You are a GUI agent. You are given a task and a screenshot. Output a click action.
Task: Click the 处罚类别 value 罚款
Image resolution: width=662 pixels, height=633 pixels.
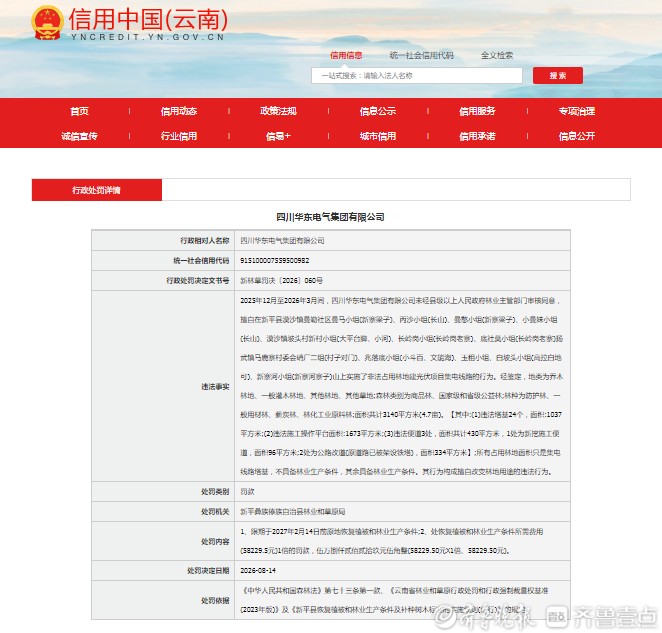pyautogui.click(x=247, y=492)
